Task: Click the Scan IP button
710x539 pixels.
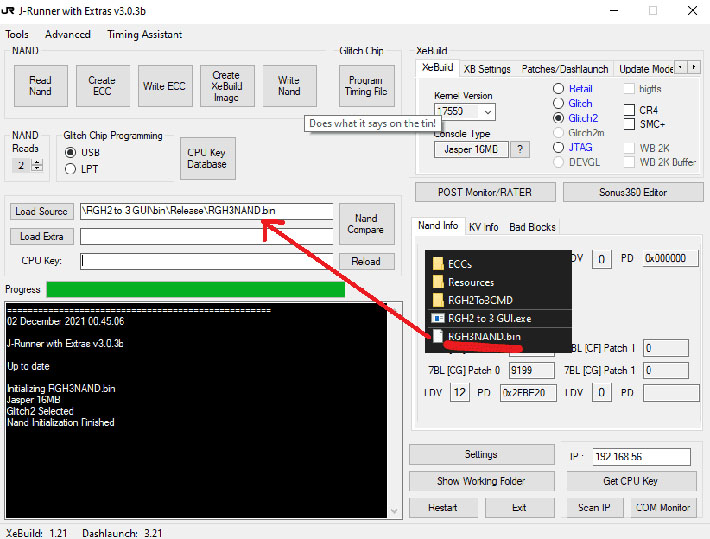Action: [x=595, y=508]
